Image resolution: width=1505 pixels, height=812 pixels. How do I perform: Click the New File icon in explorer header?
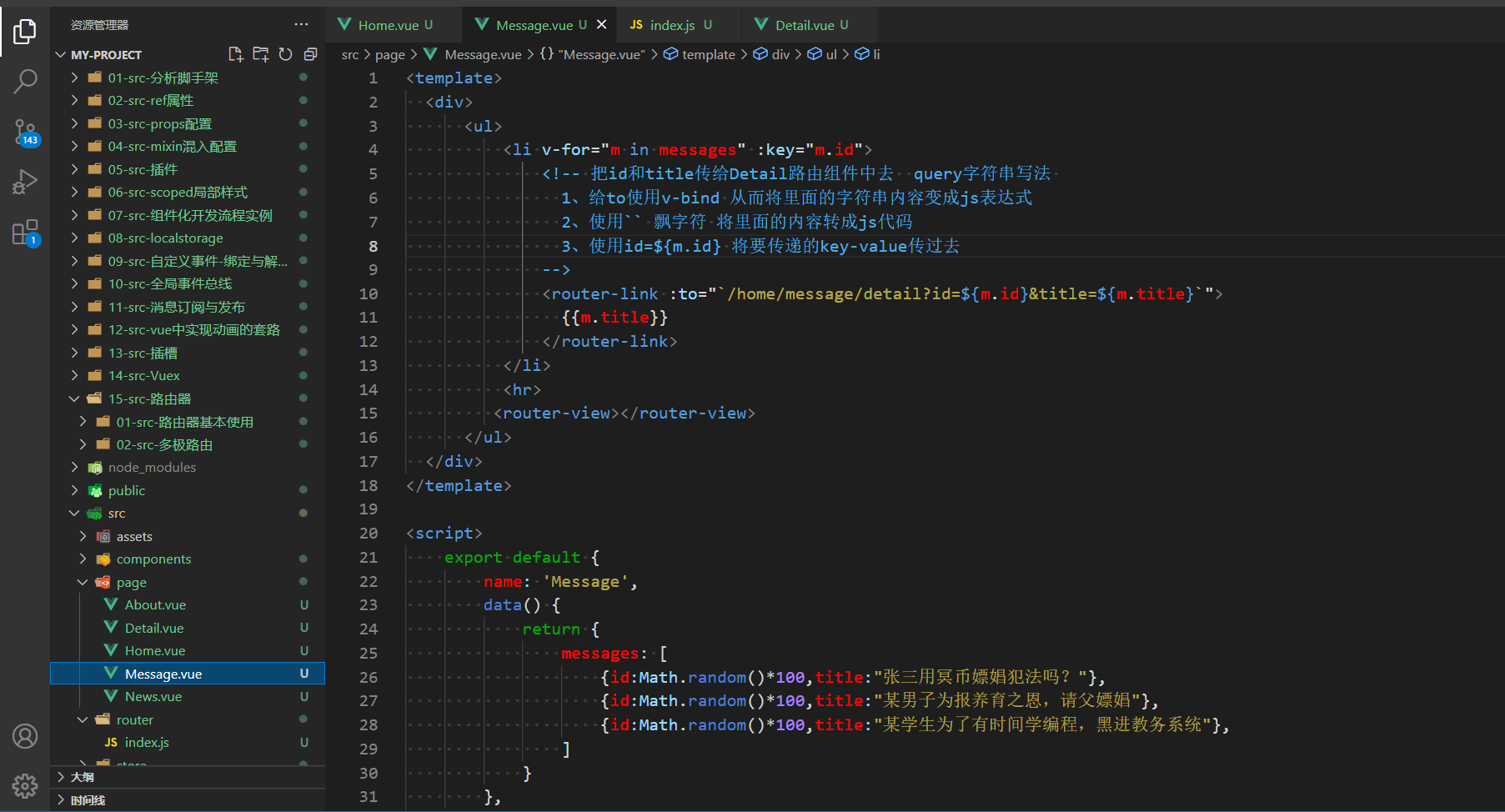tap(236, 54)
